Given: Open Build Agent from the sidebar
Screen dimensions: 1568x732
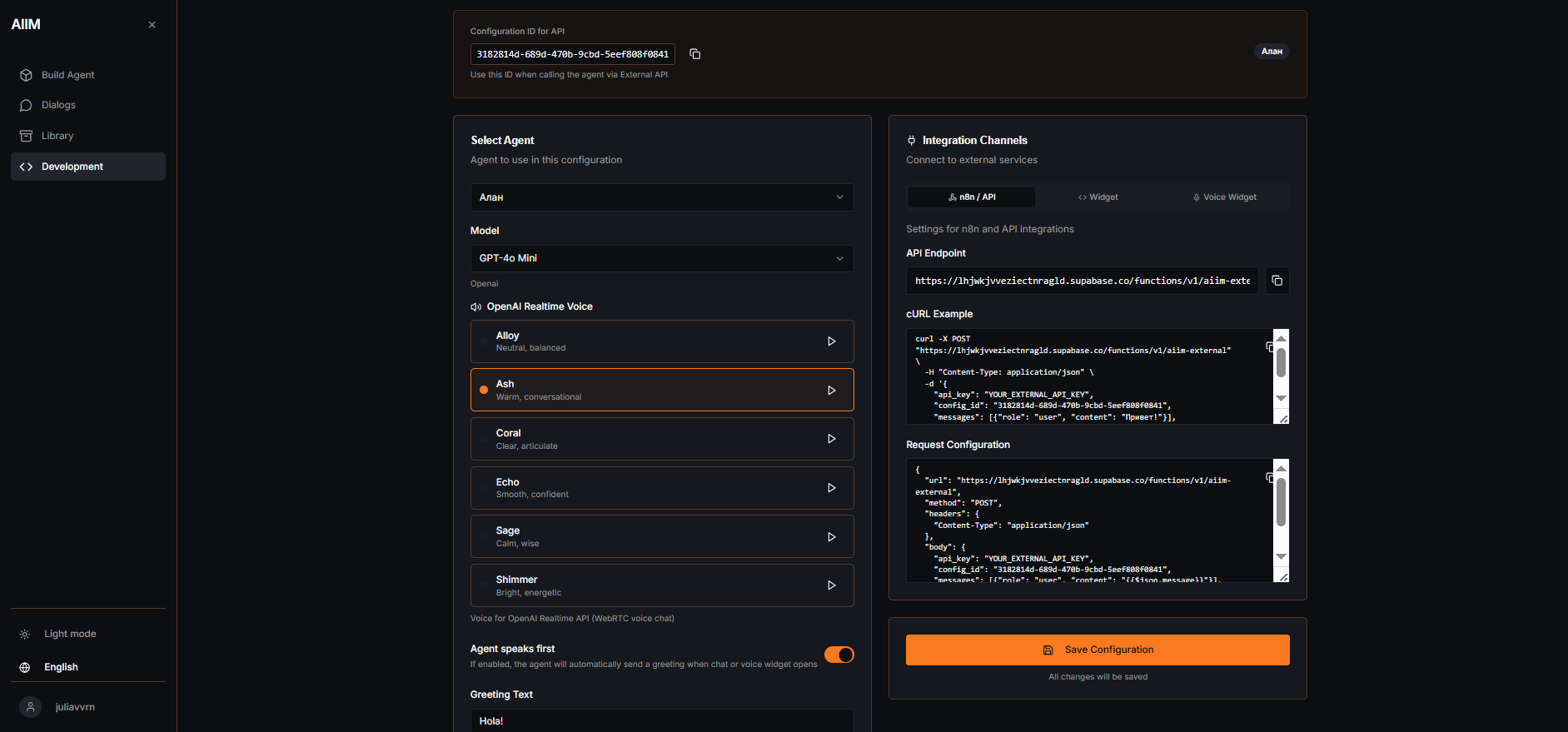Looking at the screenshot, I should tap(88, 75).
